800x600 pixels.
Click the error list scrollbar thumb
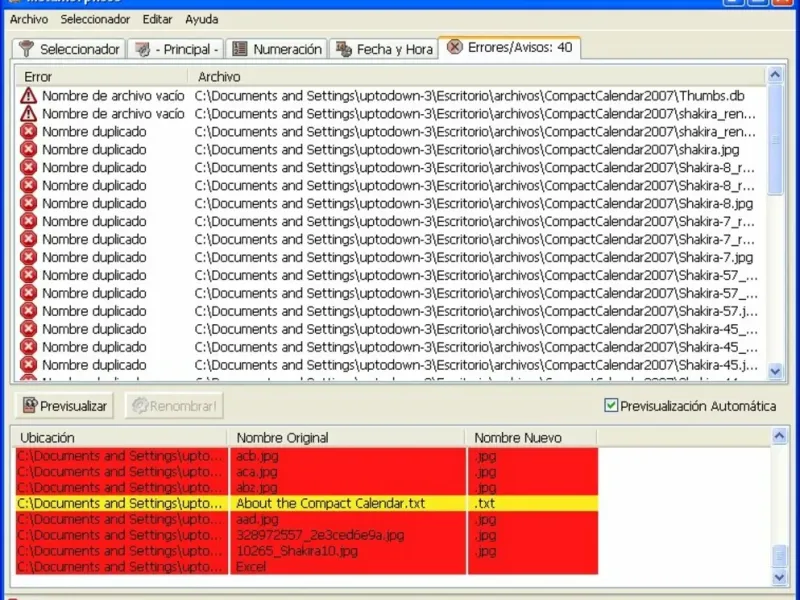(775, 139)
